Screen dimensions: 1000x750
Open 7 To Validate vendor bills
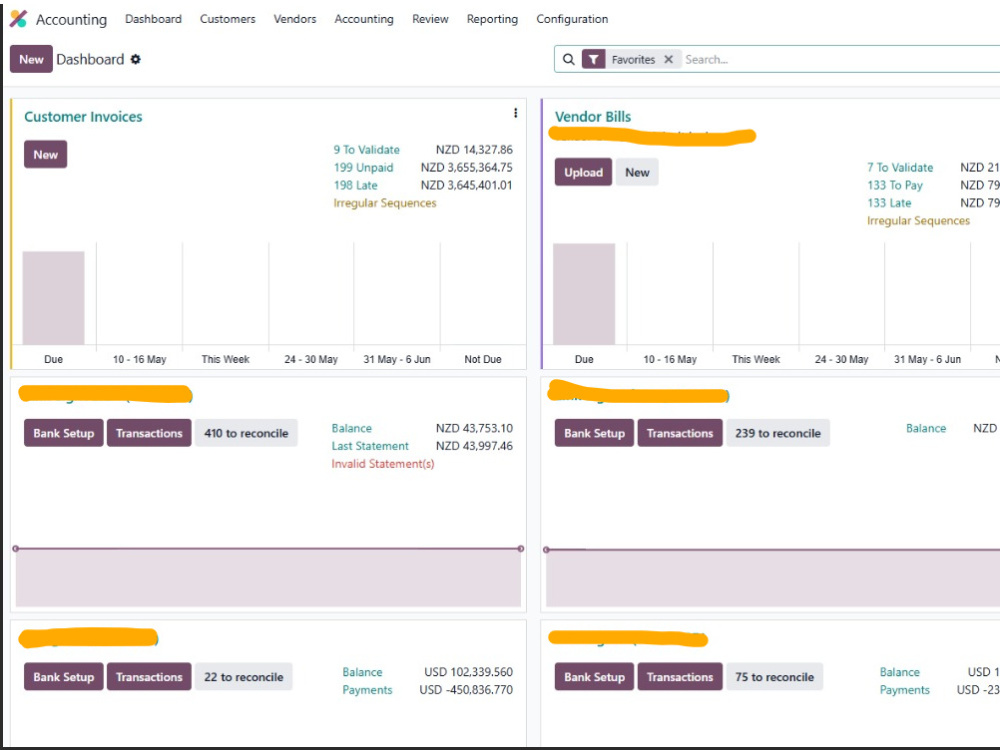coord(900,168)
